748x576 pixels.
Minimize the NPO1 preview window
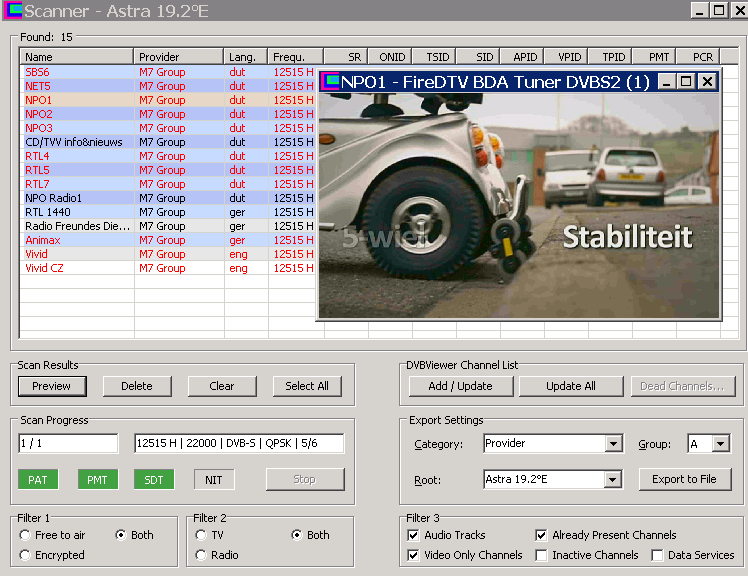tap(666, 82)
